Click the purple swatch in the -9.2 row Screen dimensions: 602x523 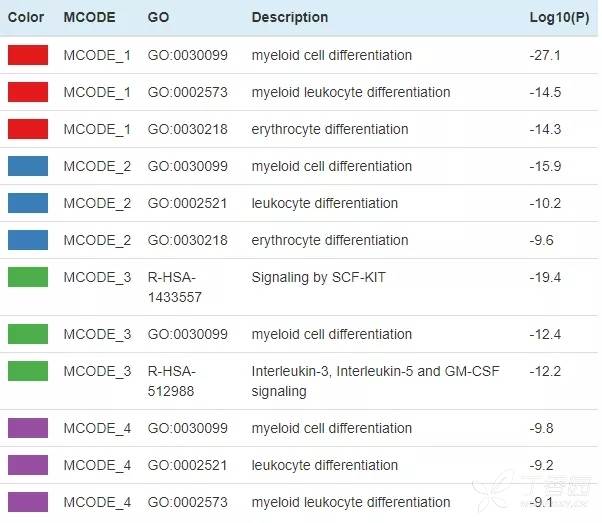[28, 465]
